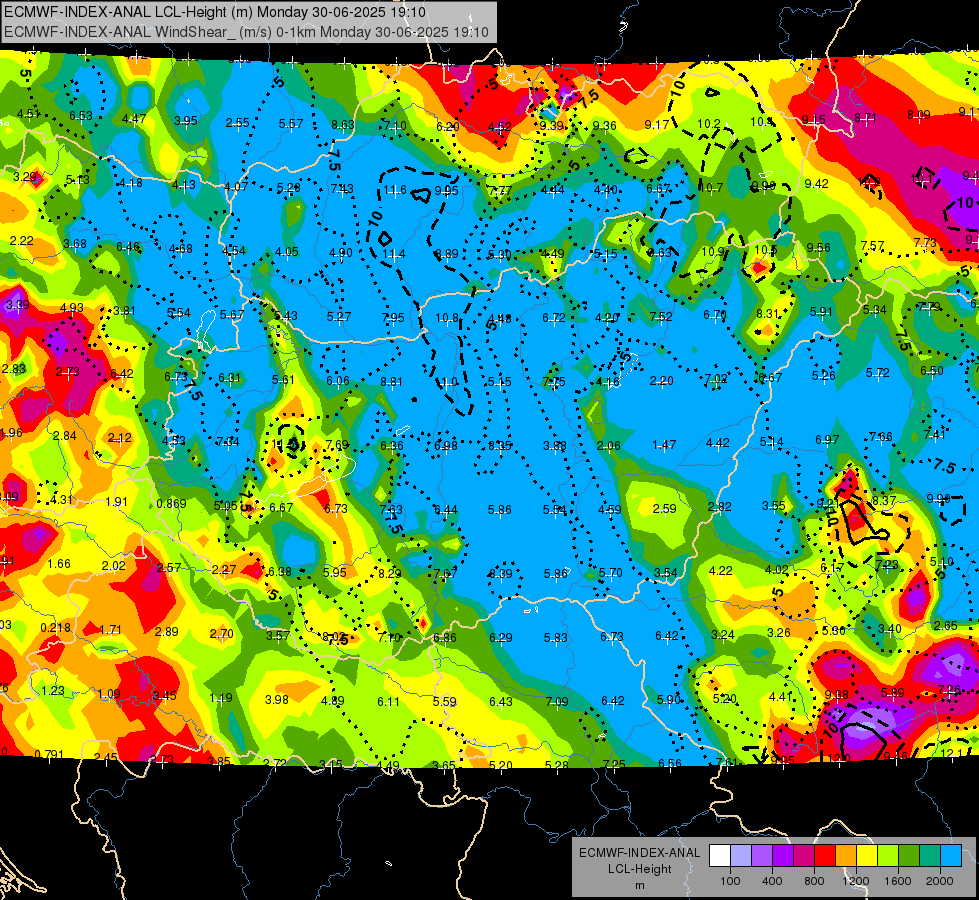Click the wind shear value 5.83

coord(556,638)
